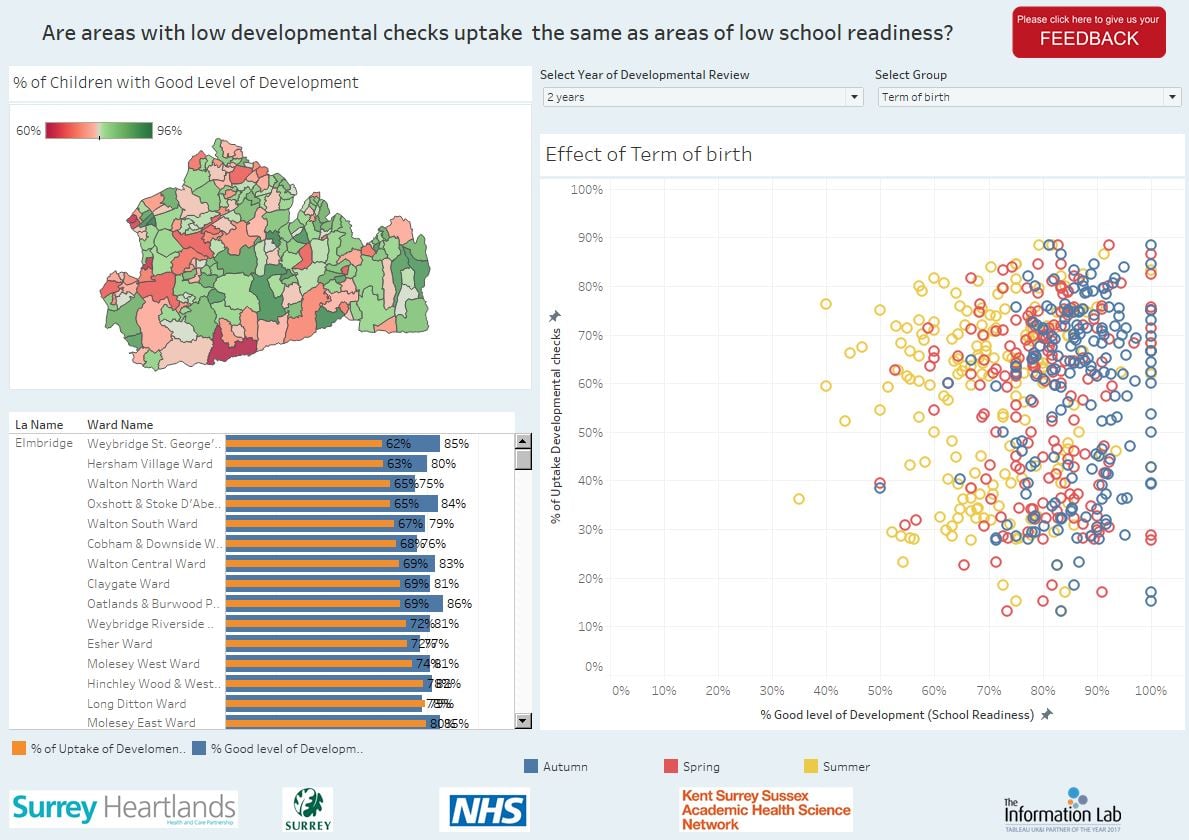Click the 63% orange bar for Hersham Village
The width and height of the screenshot is (1189, 840).
tap(304, 463)
